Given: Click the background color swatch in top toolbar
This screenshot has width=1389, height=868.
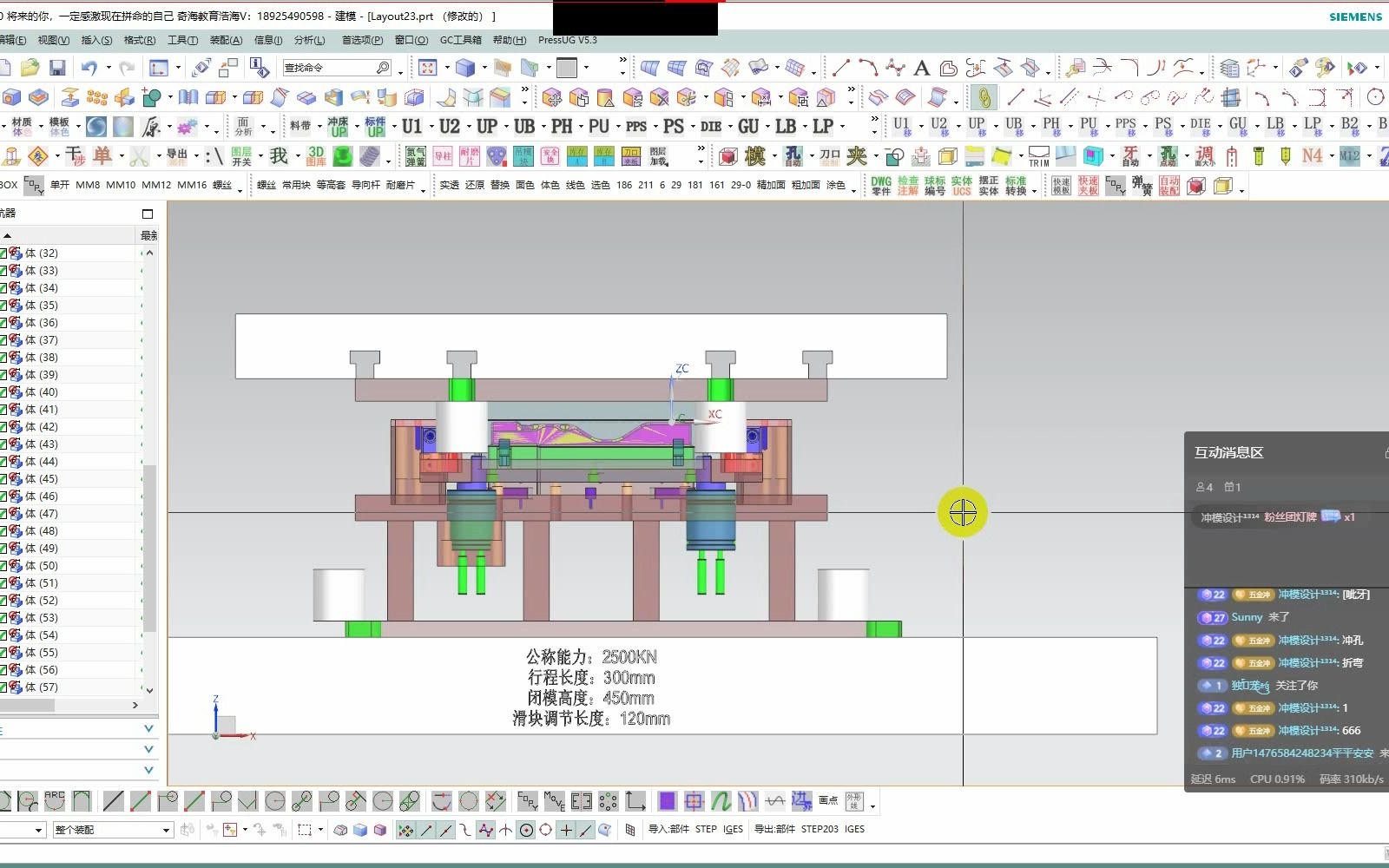Looking at the screenshot, I should pos(565,67).
